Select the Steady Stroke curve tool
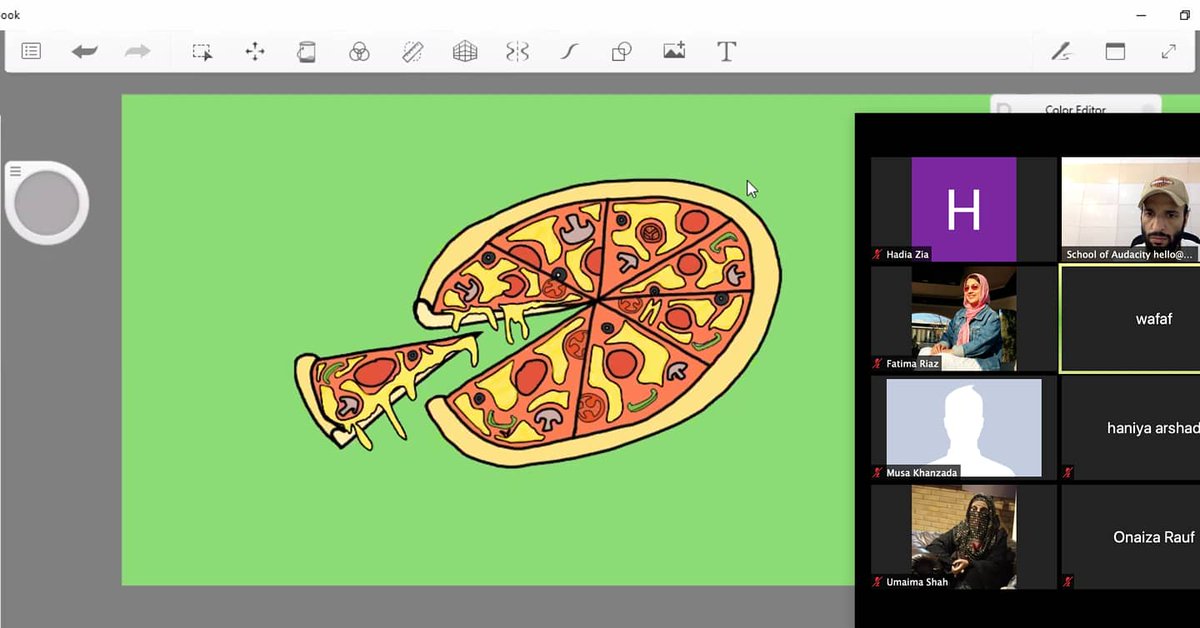 [x=569, y=52]
